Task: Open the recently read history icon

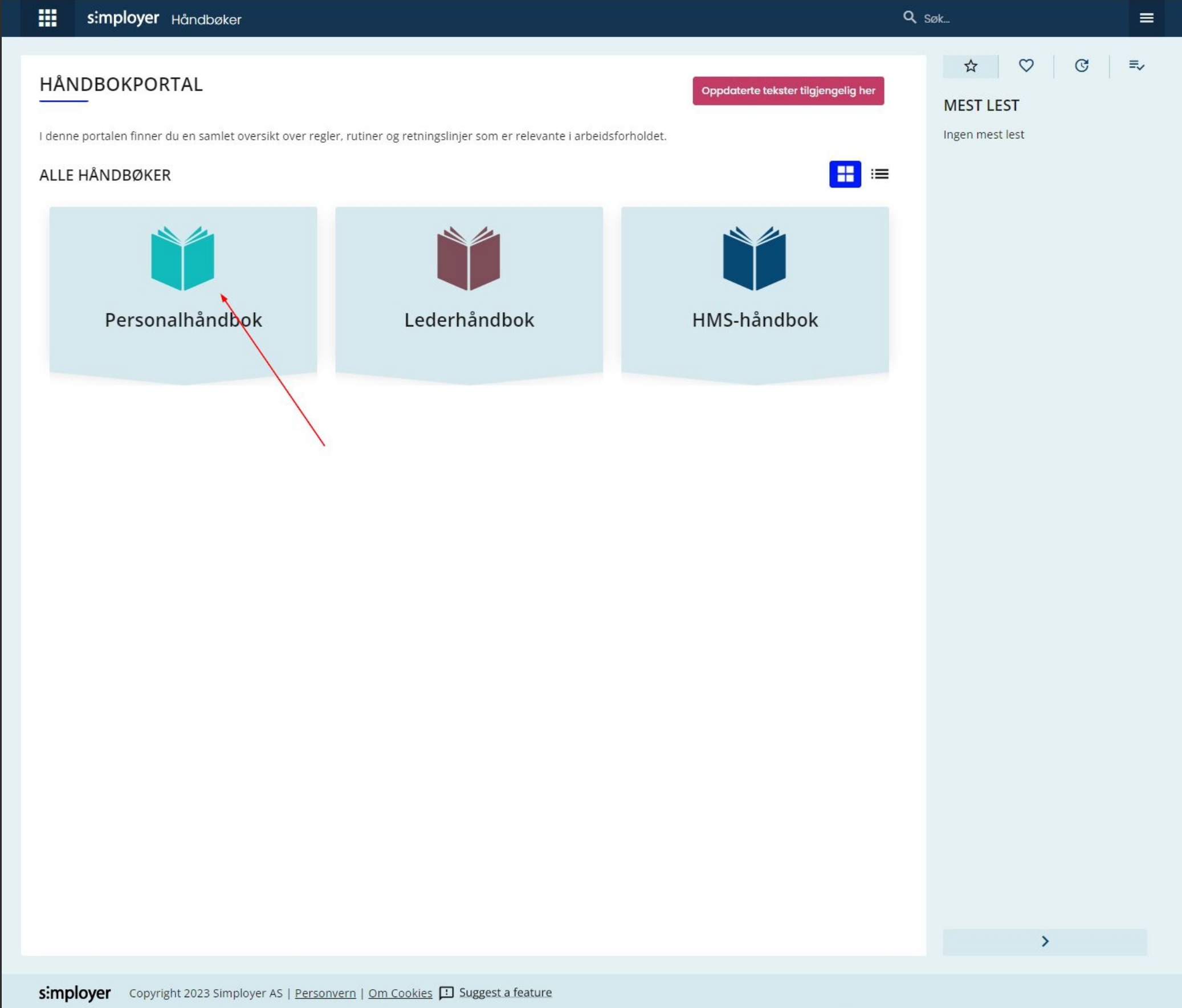Action: click(x=1081, y=66)
